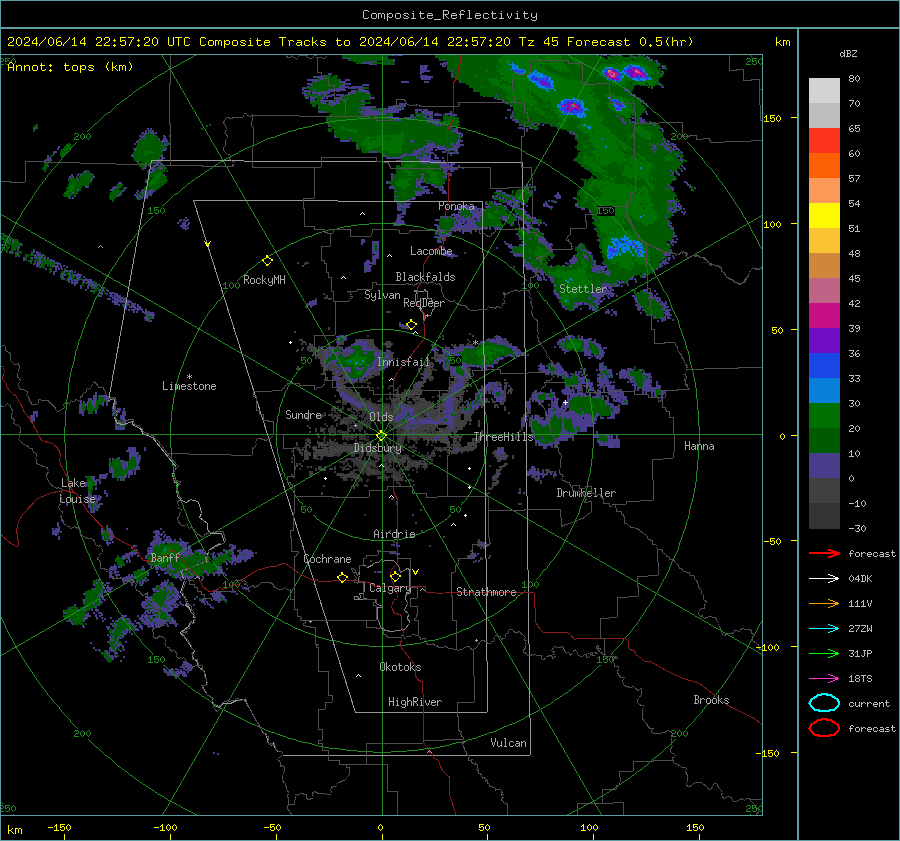Click the green 31JP track arrow
This screenshot has width=900, height=841.
(x=824, y=653)
